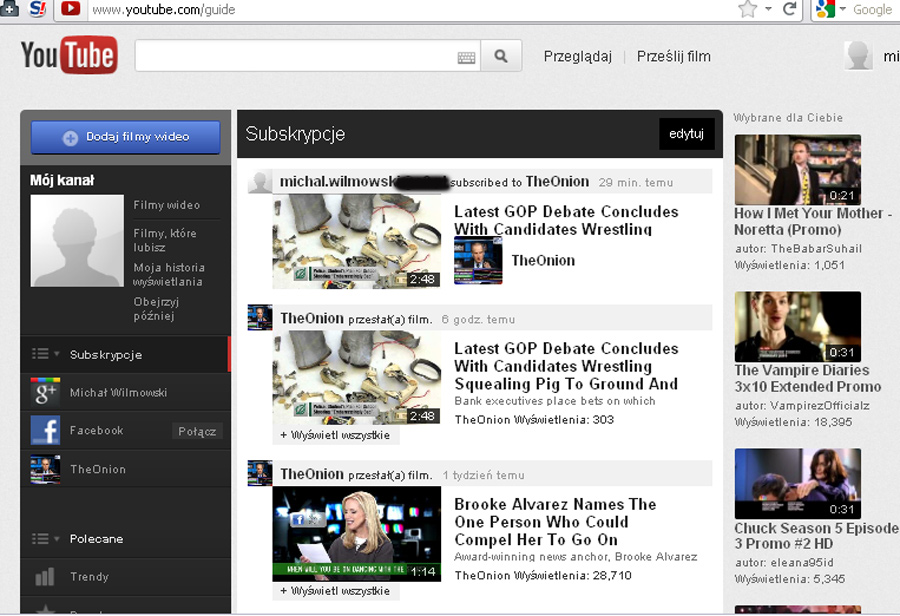
Task: Select the Facebook icon in sidebar
Action: [45, 431]
